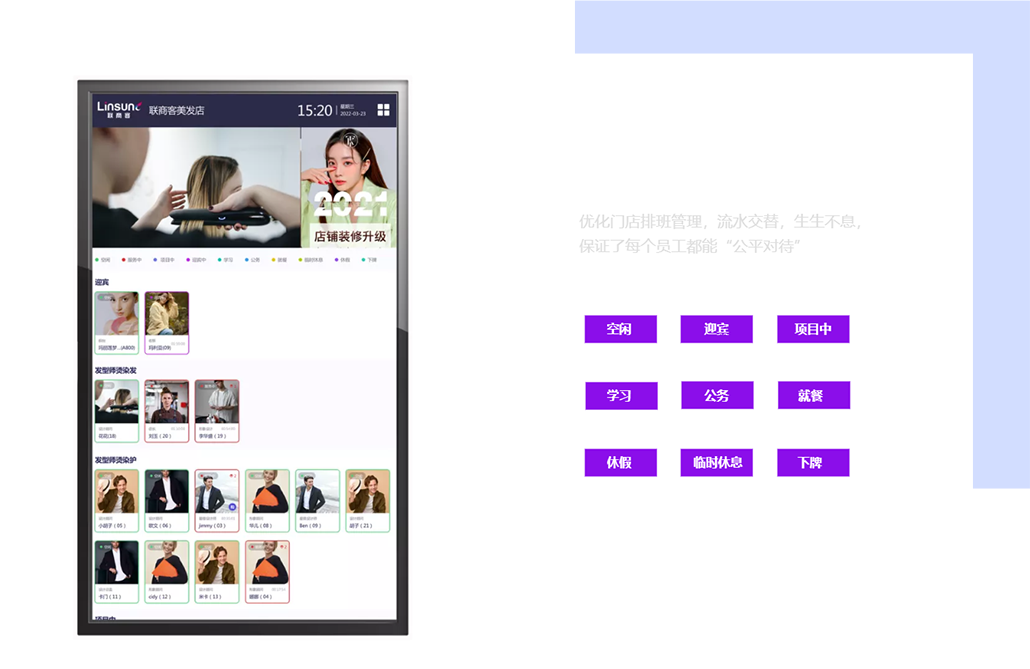This screenshot has height=669, width=1030.
Task: Click the green 空闲 badge on 花花's card
Action: [104, 385]
